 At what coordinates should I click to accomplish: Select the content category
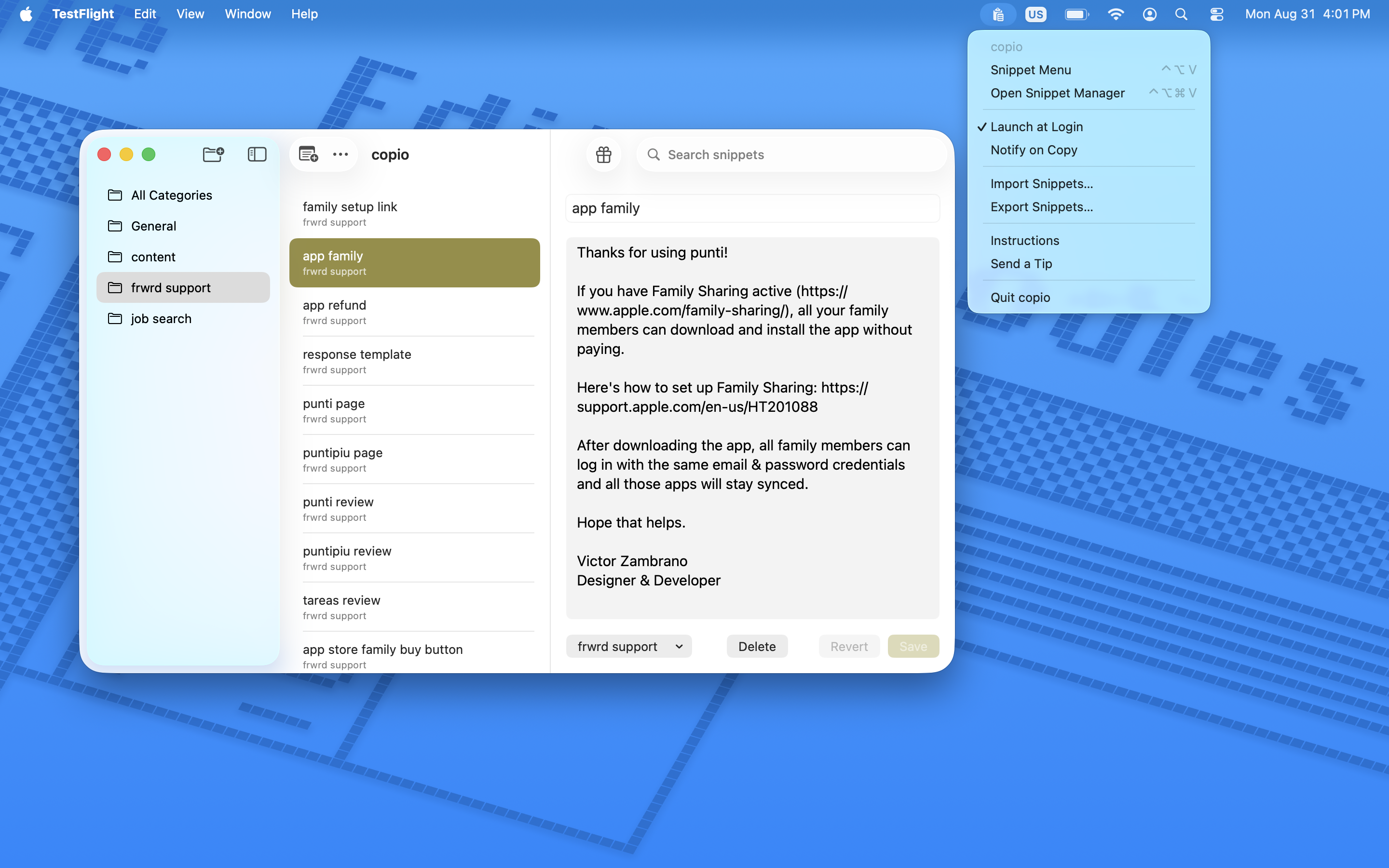pyautogui.click(x=183, y=257)
